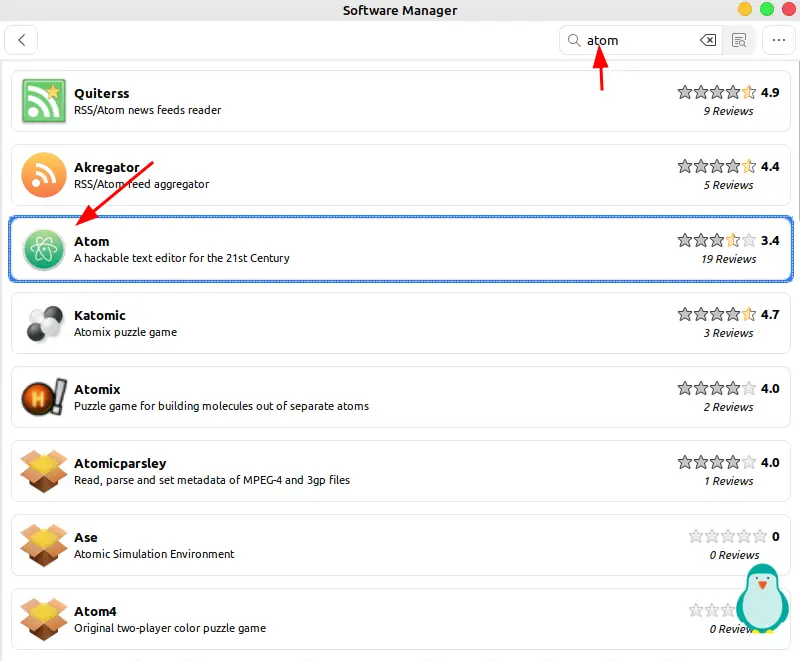The height and width of the screenshot is (661, 800).
Task: Click the Akregator orange feed icon
Action: [44, 174]
